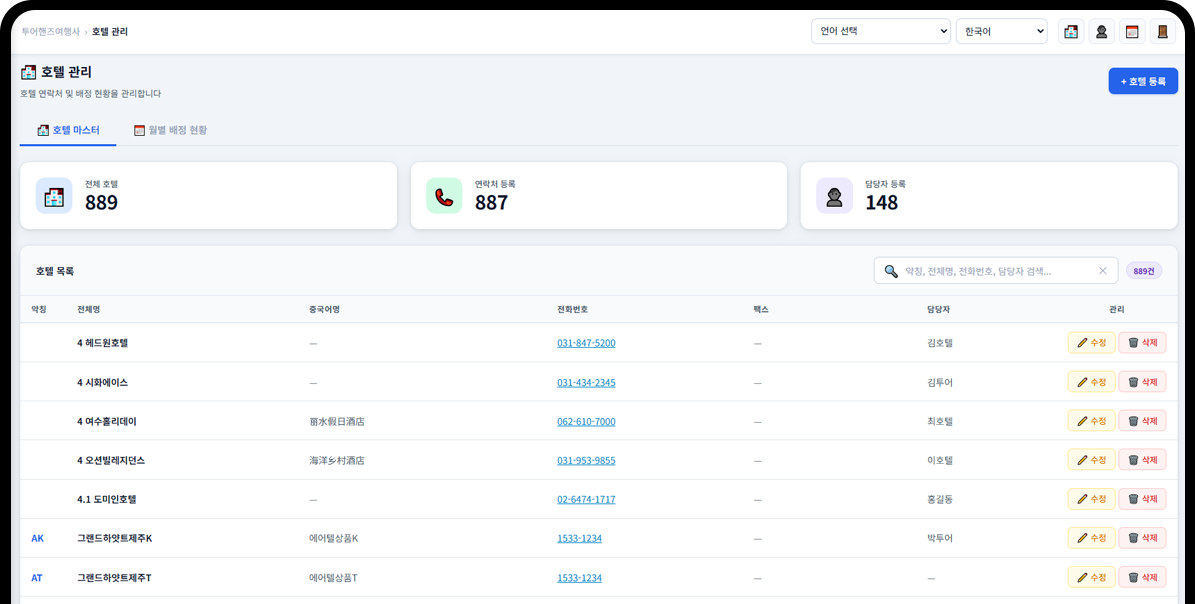Edit the 4 헤드원호텔 row with 수정
The height and width of the screenshot is (604, 1195).
tap(1091, 343)
